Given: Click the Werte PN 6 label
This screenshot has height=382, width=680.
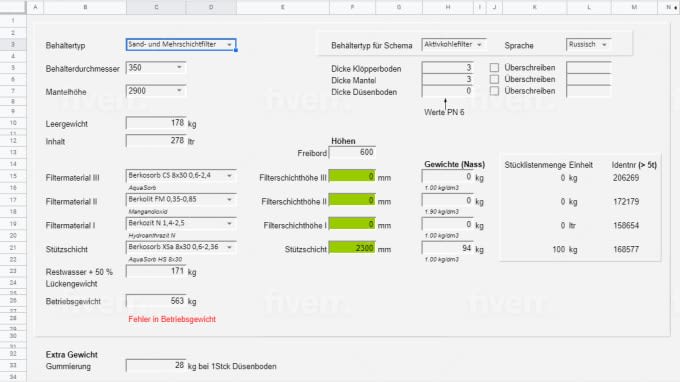Looking at the screenshot, I should pos(444,112).
